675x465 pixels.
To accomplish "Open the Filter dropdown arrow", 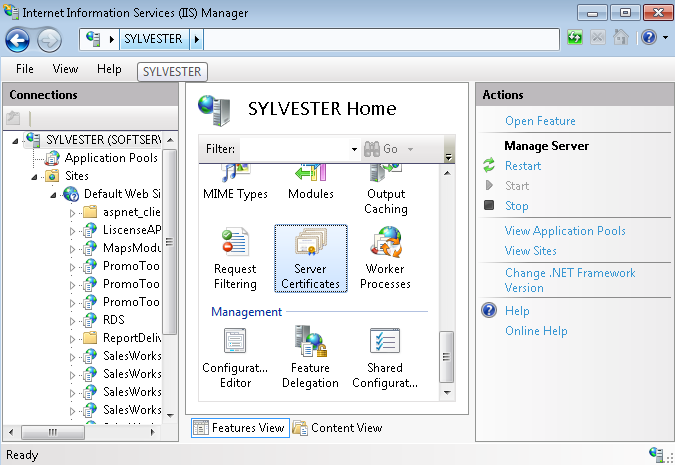I will coord(354,149).
